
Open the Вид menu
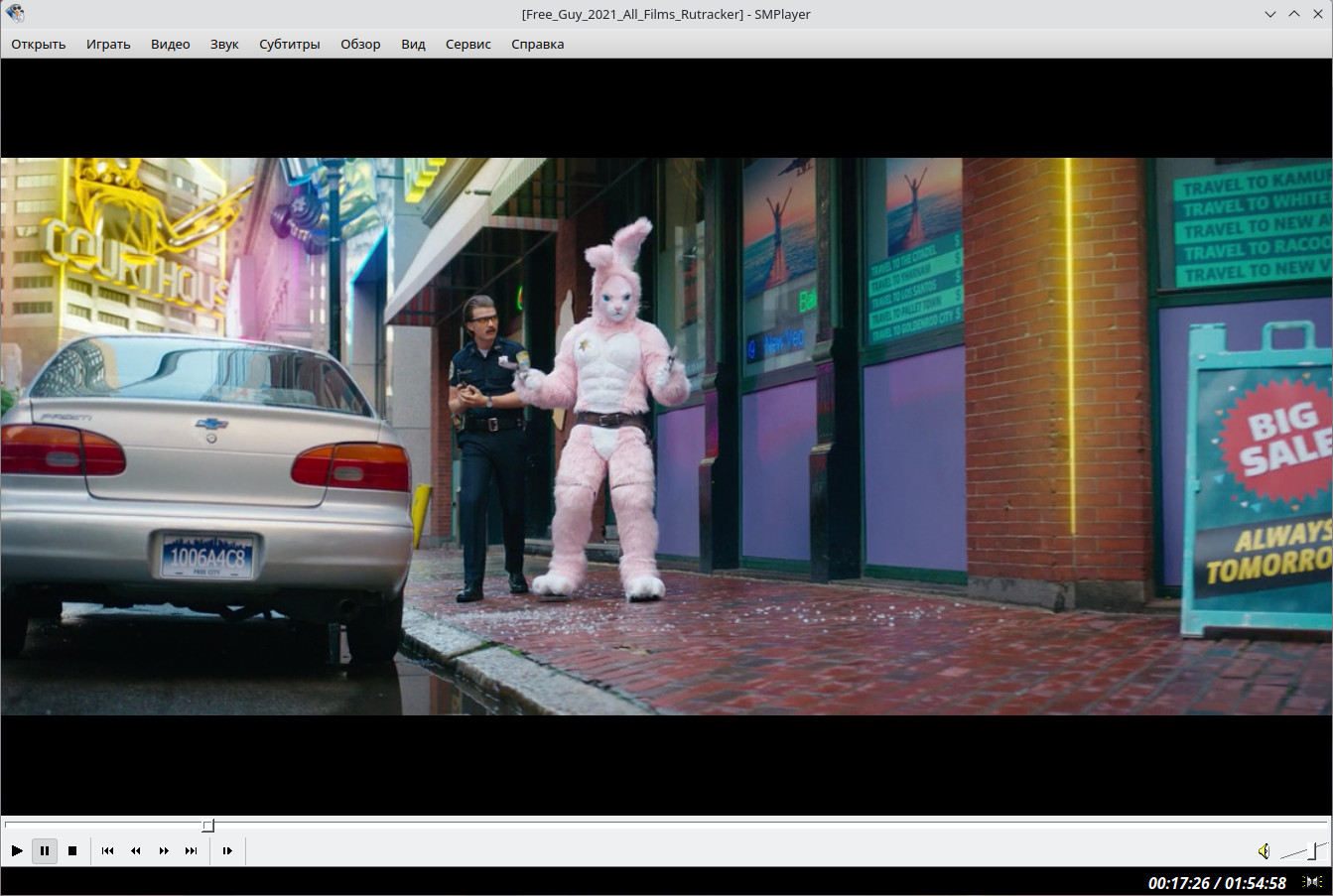click(x=413, y=44)
